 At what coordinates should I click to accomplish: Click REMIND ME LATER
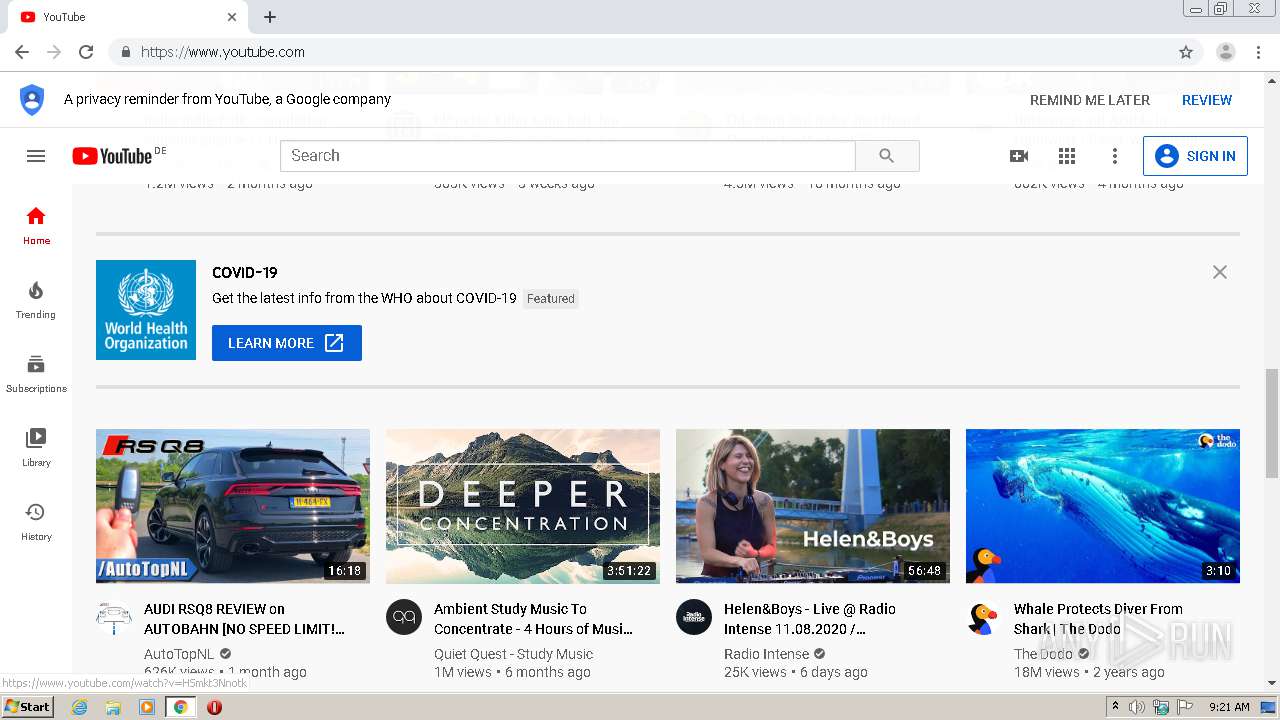tap(1090, 100)
